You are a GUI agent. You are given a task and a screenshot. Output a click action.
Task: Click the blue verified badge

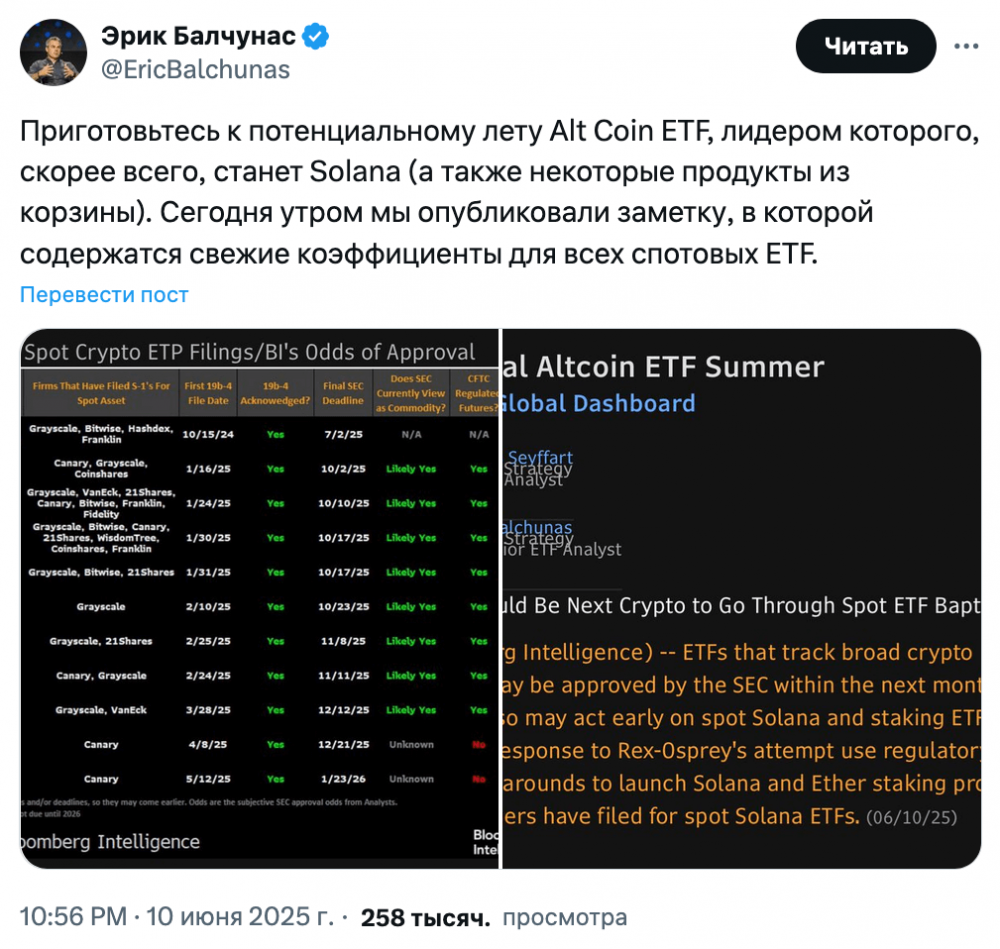(316, 38)
